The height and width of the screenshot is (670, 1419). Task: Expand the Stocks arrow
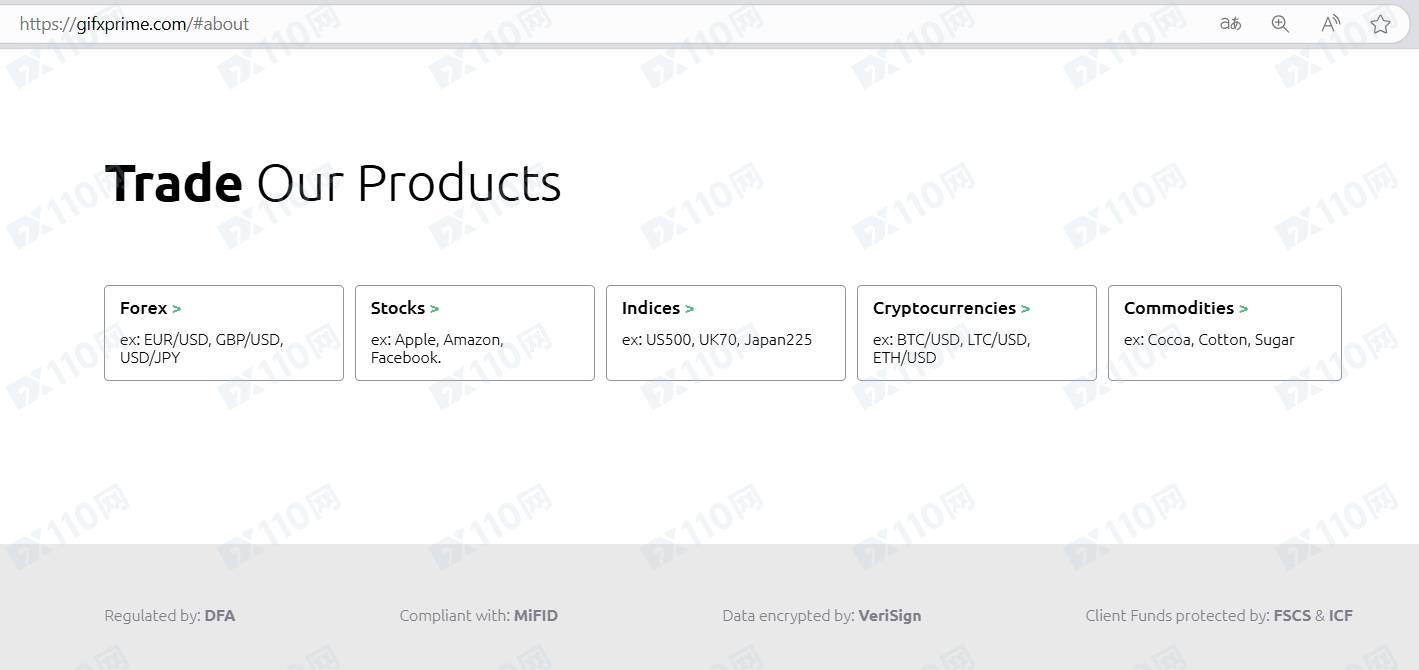(435, 309)
